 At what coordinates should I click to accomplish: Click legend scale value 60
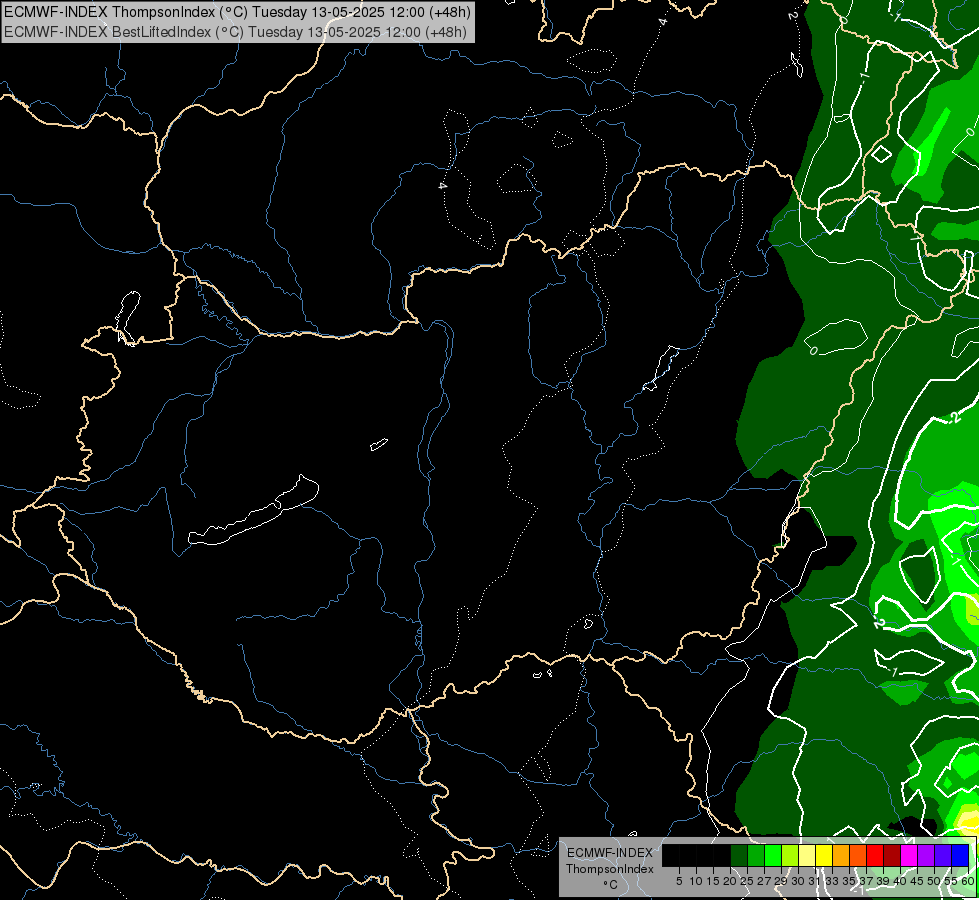(x=968, y=881)
